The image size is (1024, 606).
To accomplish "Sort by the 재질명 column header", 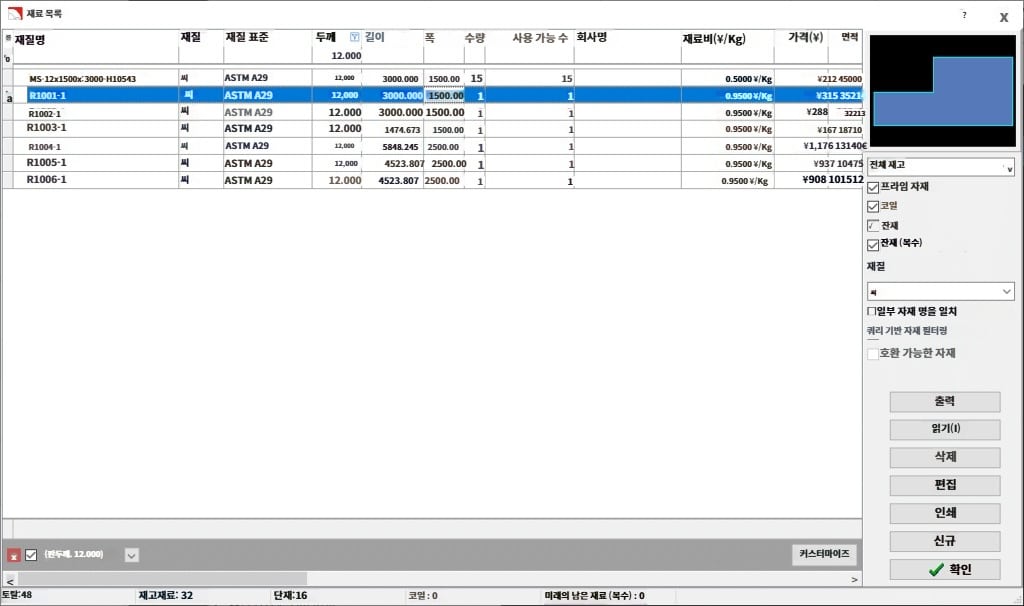I will point(95,39).
